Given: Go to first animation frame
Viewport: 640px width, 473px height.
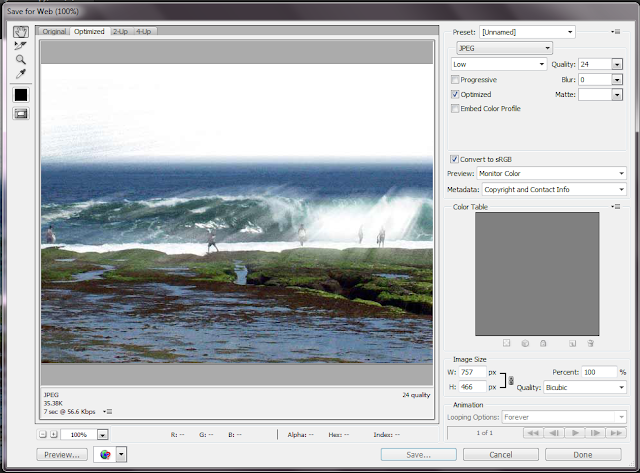Looking at the screenshot, I should pyautogui.click(x=533, y=433).
